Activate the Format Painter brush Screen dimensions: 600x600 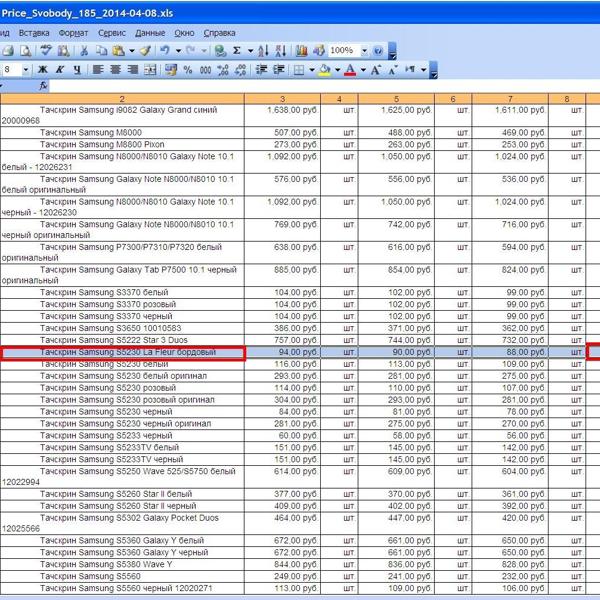coord(145,51)
